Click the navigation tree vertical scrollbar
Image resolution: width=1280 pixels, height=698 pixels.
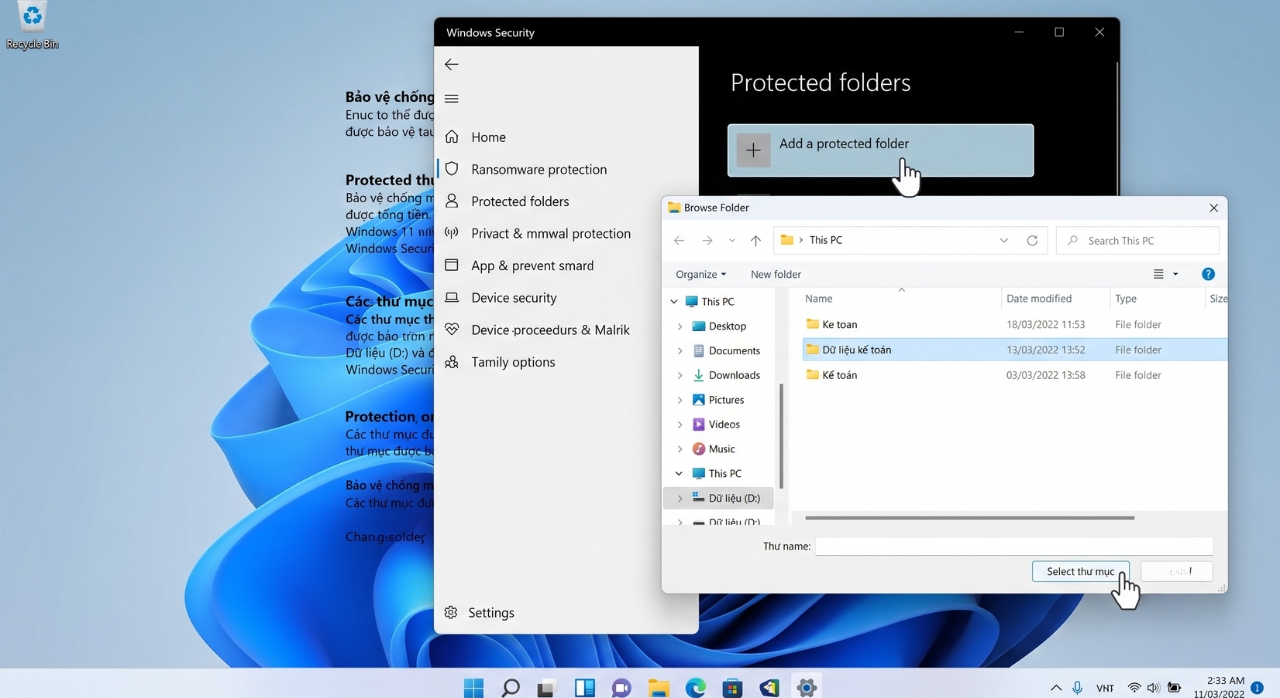tap(781, 436)
